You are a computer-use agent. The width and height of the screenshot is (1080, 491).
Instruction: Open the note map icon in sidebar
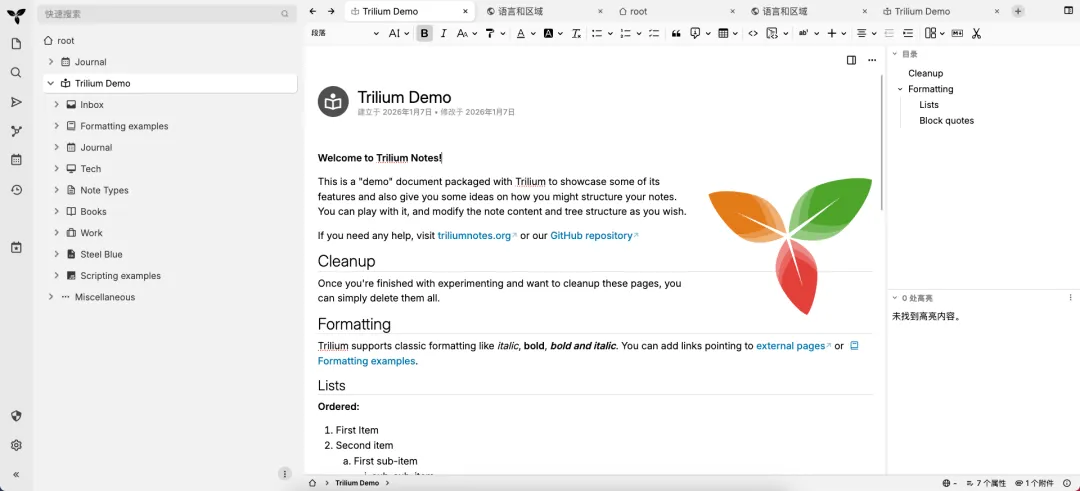(x=16, y=131)
